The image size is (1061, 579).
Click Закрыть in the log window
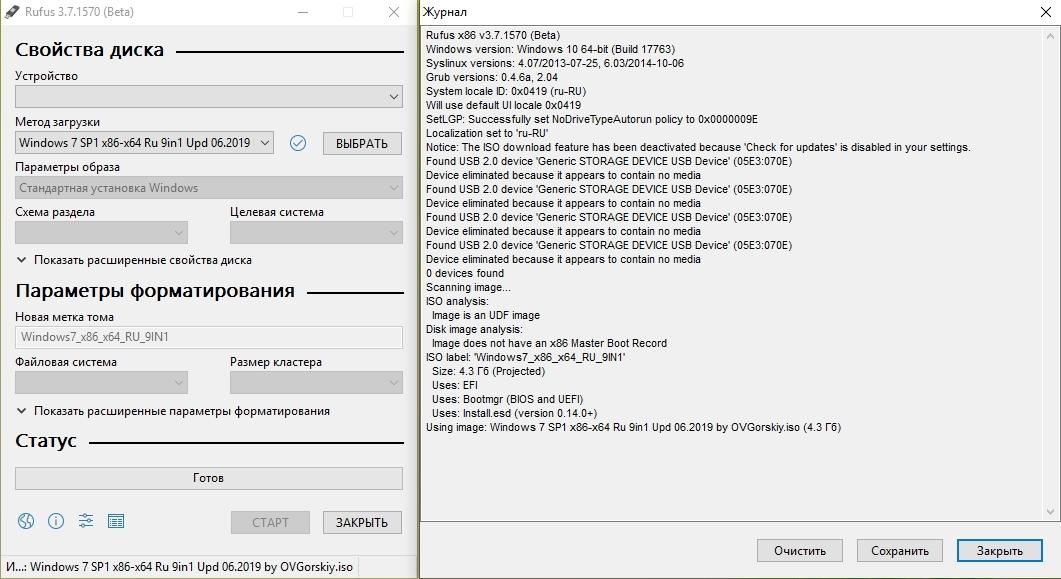(x=999, y=551)
